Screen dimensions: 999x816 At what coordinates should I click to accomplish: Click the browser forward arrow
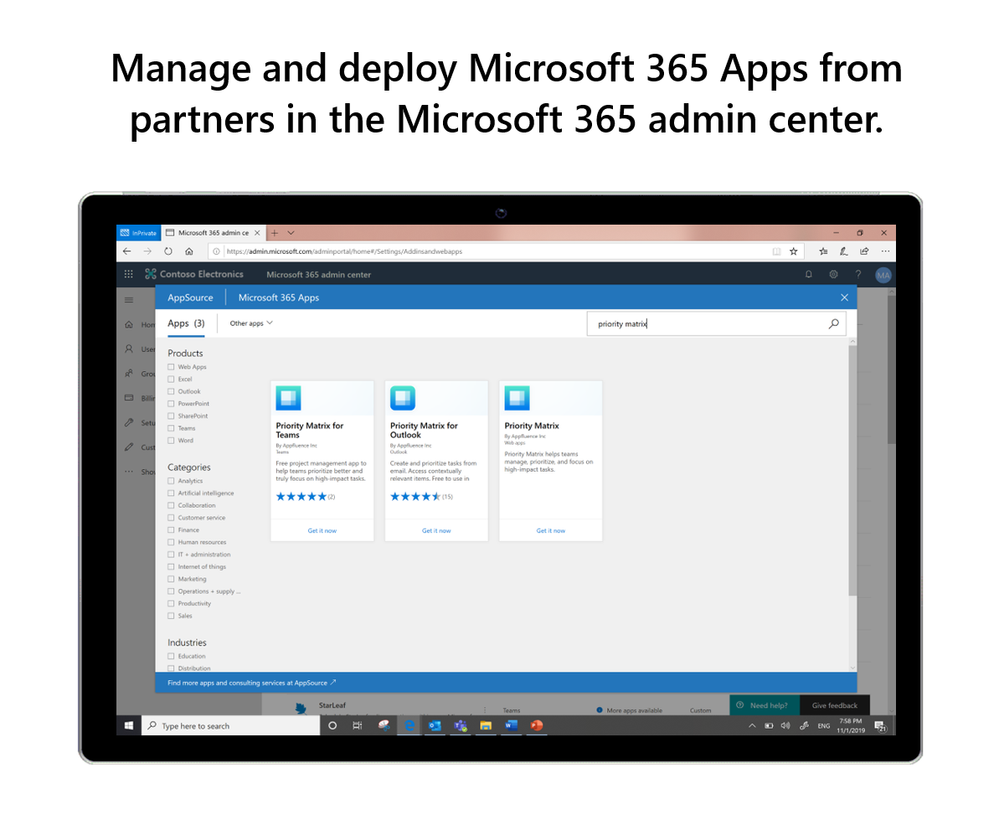[147, 252]
